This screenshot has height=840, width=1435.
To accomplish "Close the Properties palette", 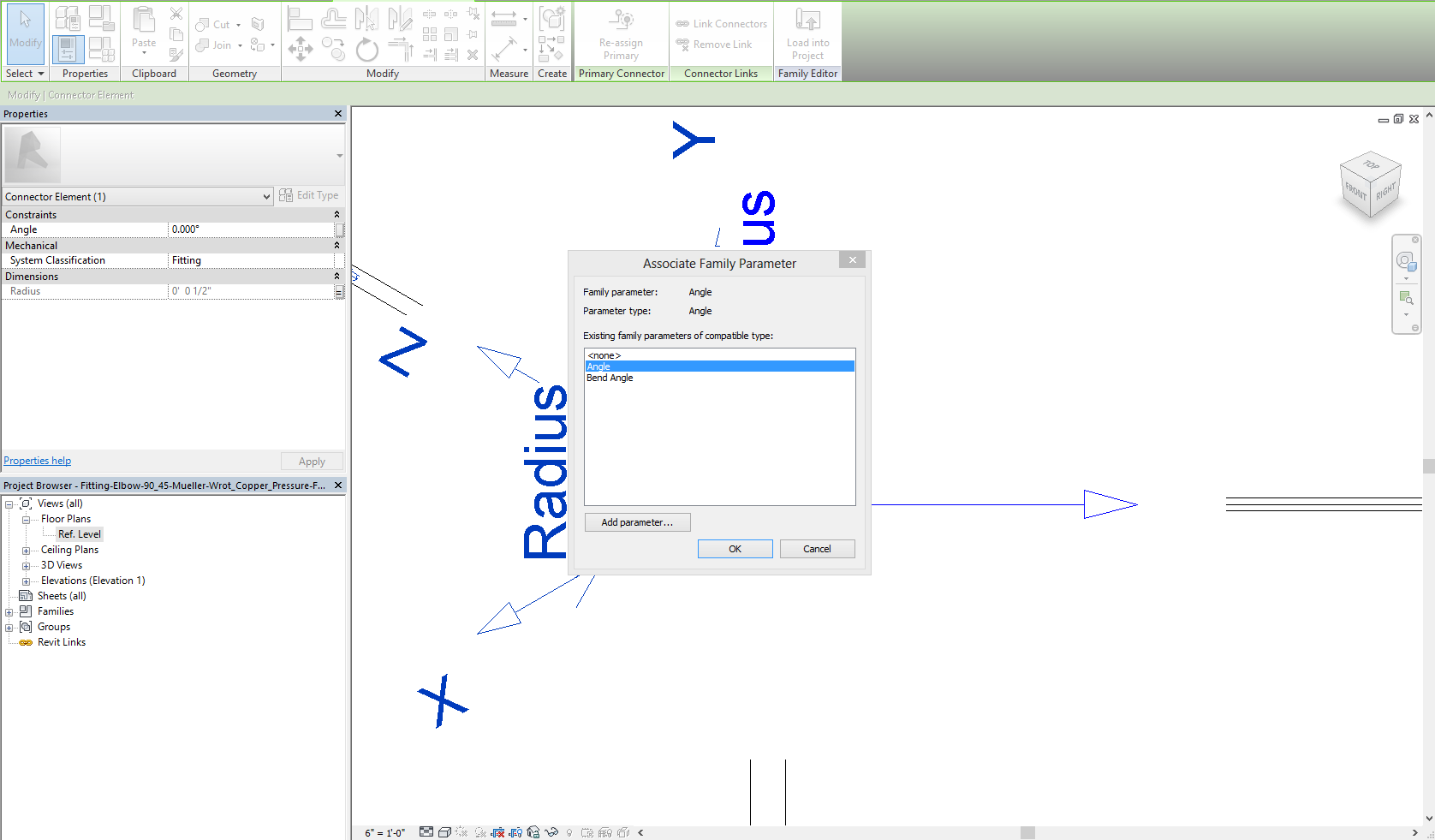I will point(338,114).
